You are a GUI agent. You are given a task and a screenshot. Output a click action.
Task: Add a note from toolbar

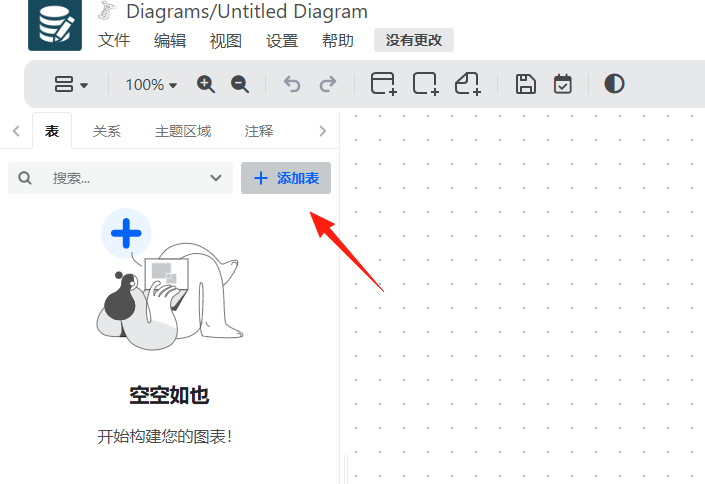(x=468, y=84)
